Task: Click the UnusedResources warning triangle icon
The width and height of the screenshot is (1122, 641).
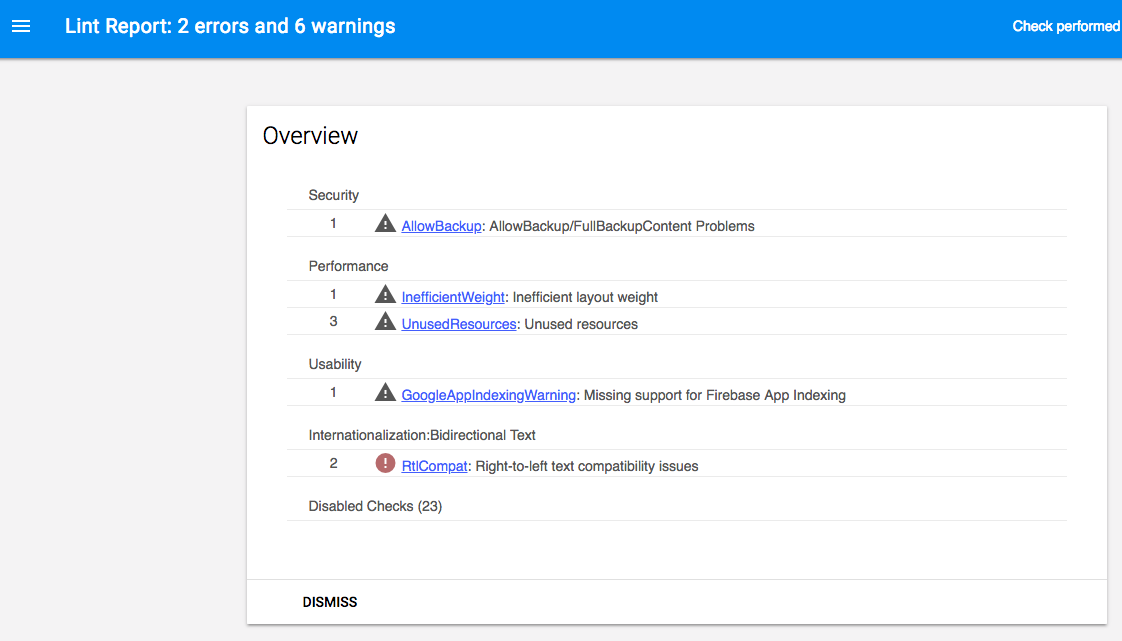Action: [x=385, y=321]
